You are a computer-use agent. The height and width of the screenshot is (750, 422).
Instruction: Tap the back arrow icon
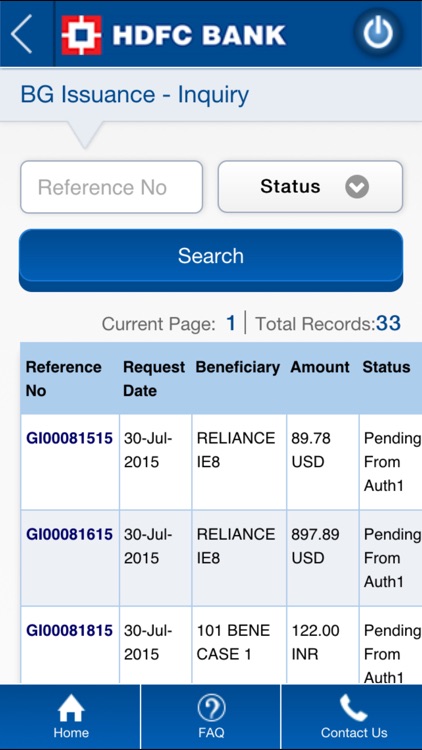(22, 33)
